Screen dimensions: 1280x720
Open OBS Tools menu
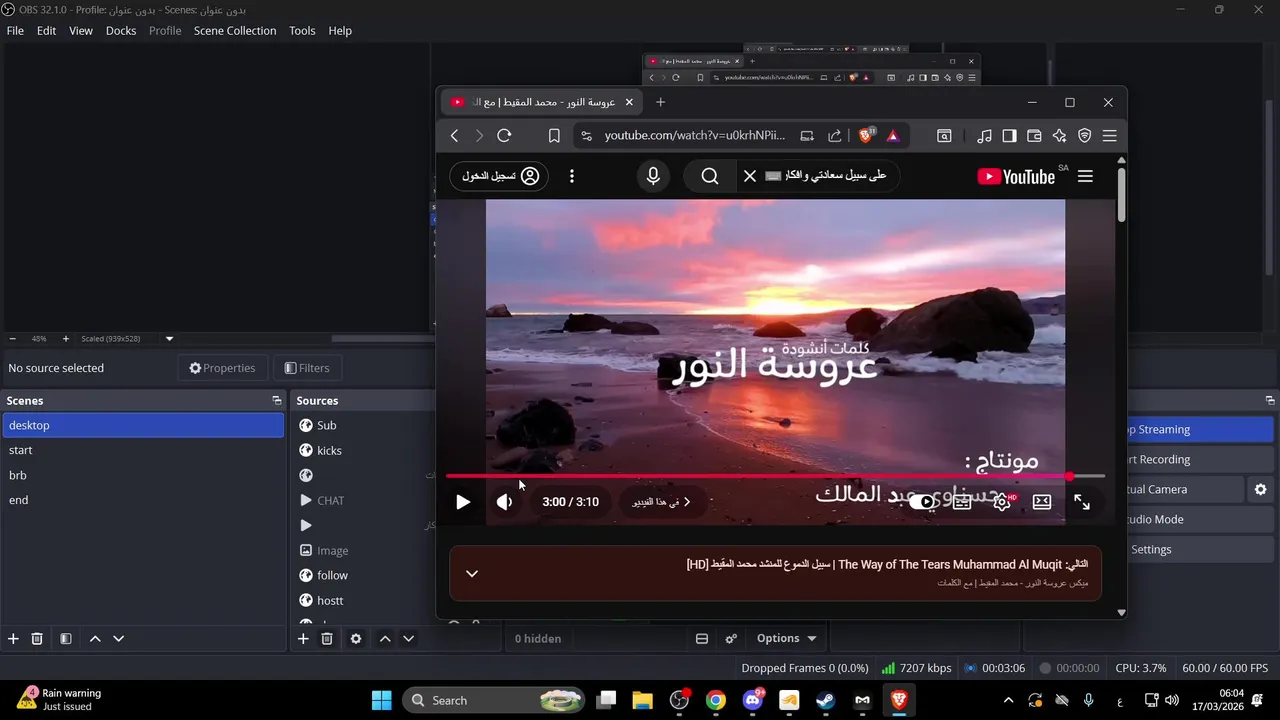click(x=302, y=31)
